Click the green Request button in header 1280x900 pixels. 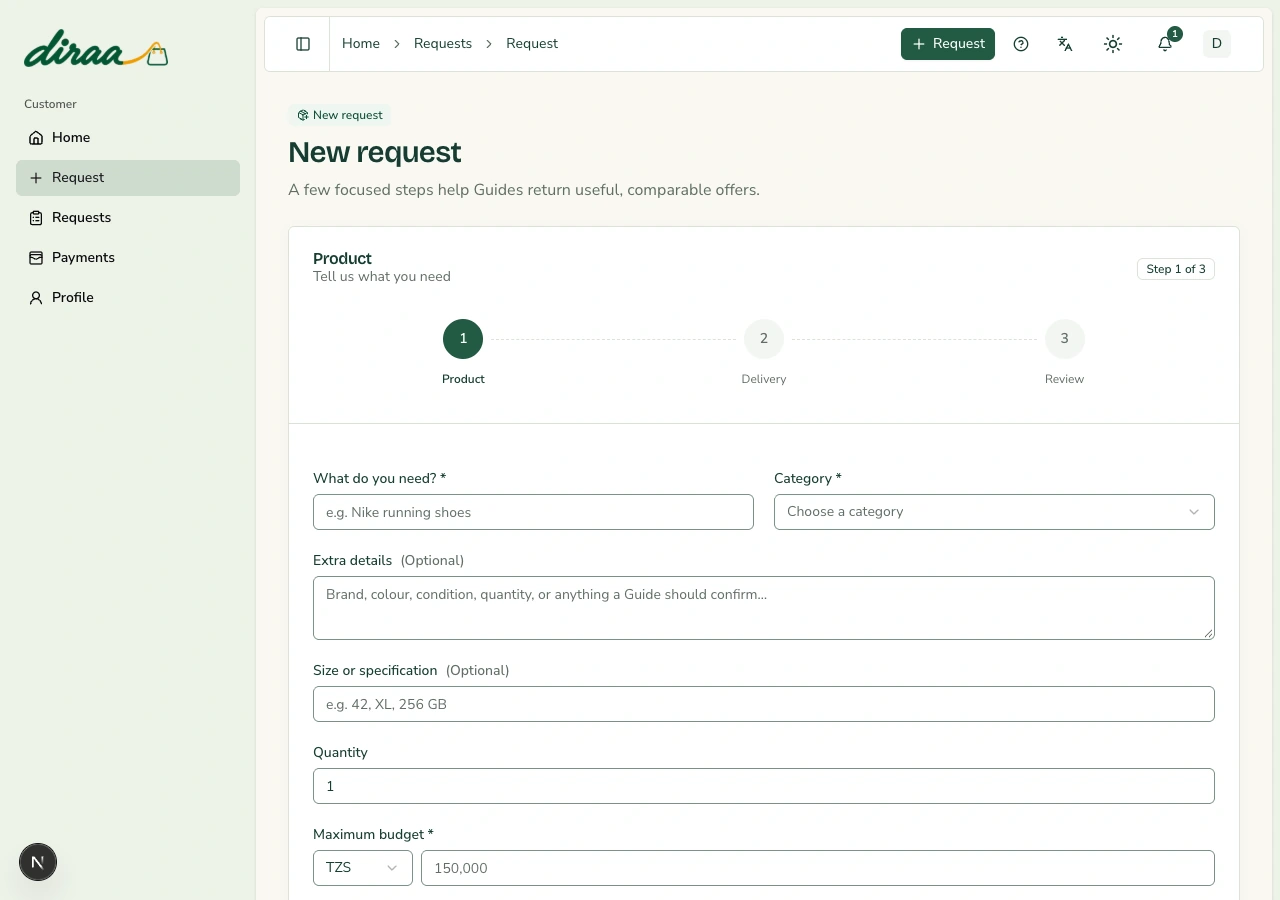(x=948, y=44)
